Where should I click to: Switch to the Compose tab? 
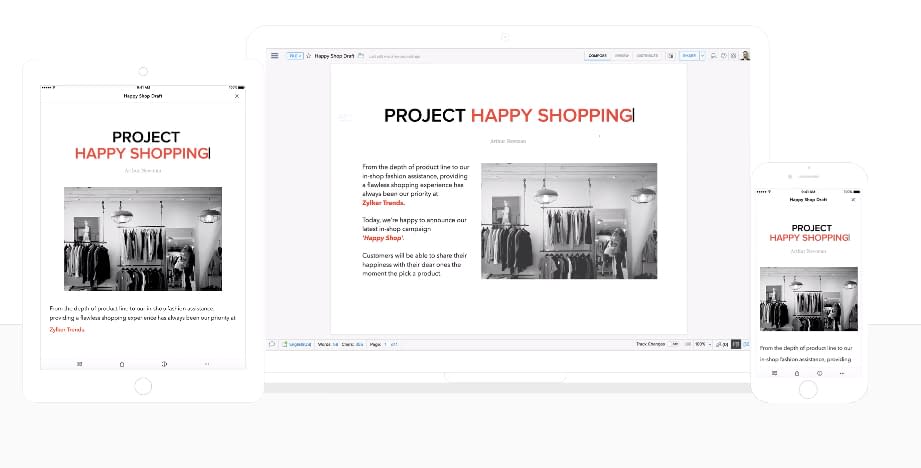[597, 56]
